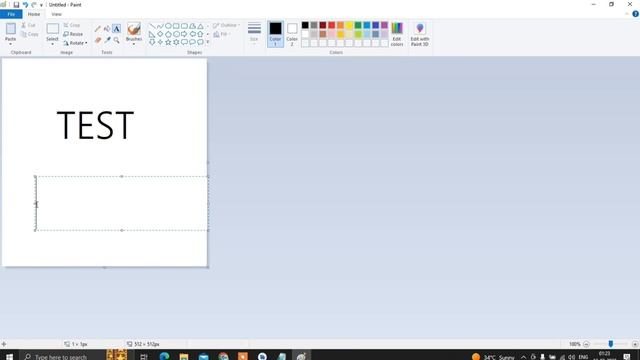Expand the Brushes dropdown arrow

(134, 44)
